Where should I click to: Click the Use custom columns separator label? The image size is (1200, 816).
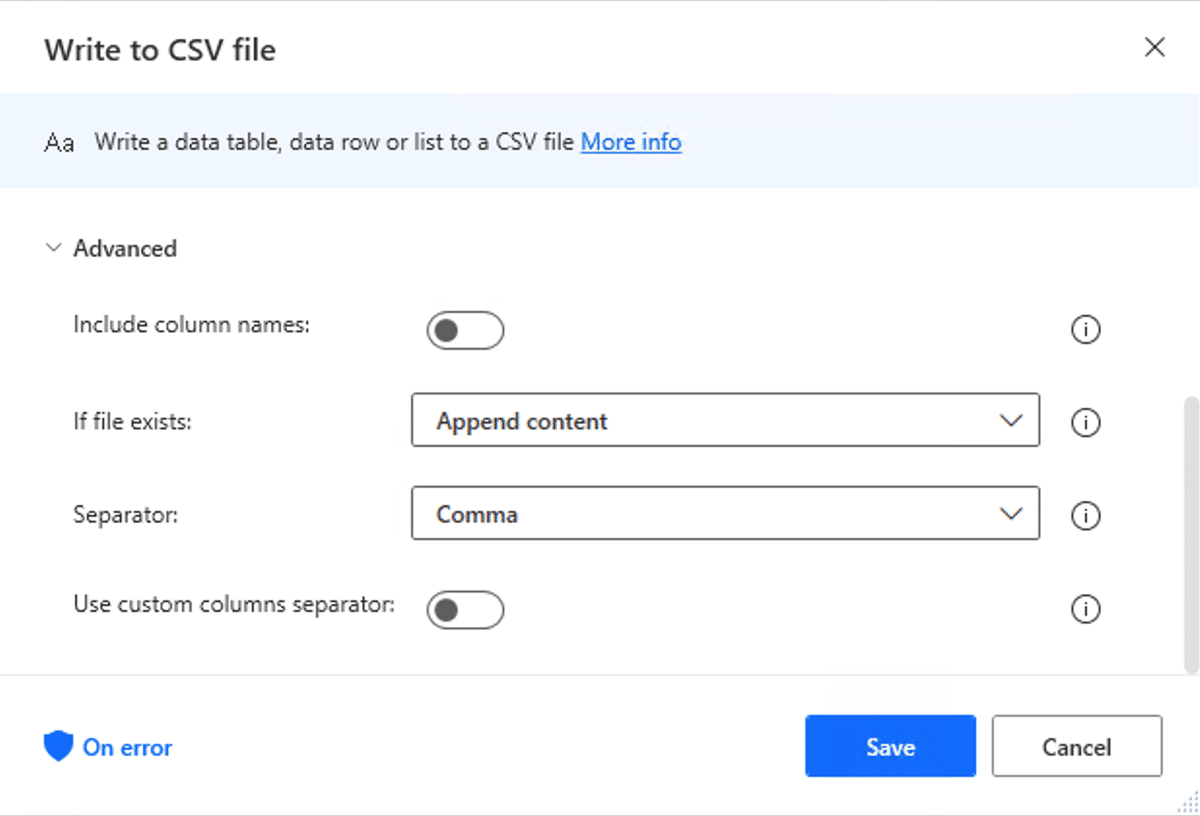tap(234, 604)
